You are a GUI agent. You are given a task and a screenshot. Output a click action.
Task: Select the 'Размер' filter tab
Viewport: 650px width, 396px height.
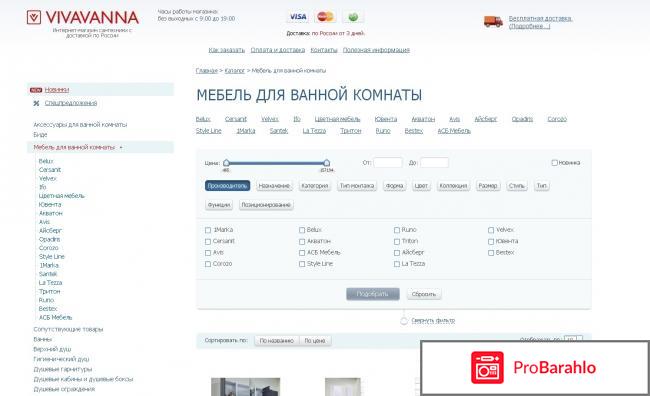coord(488,186)
